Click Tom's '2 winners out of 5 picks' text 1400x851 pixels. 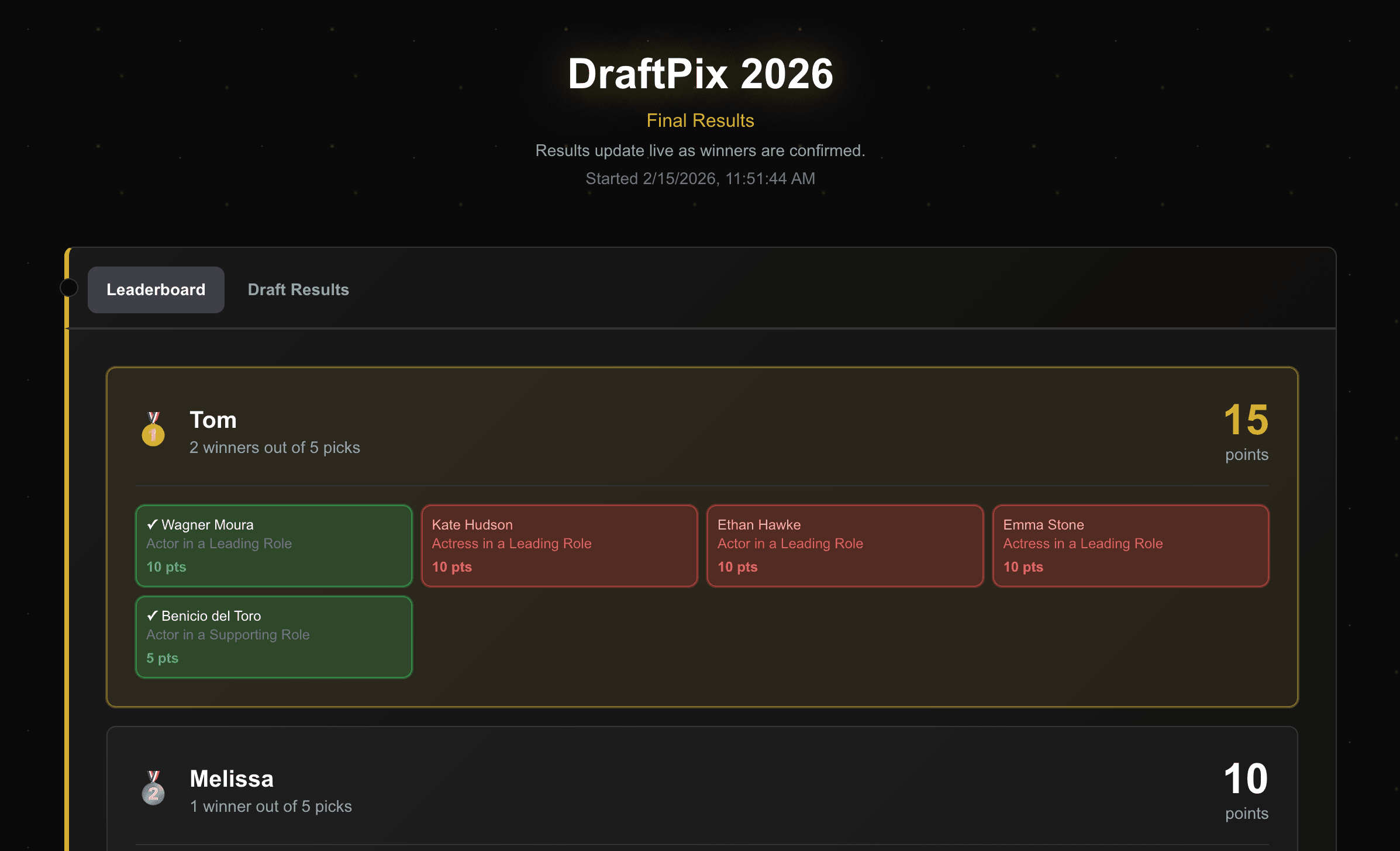pyautogui.click(x=275, y=447)
